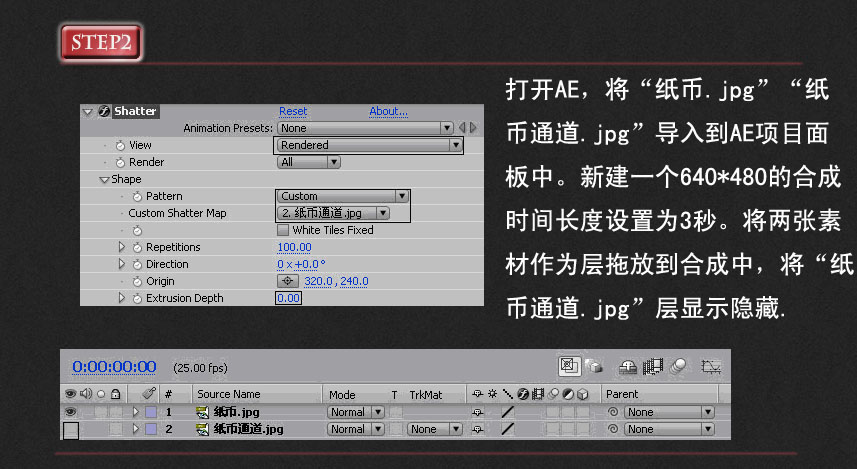The image size is (857, 469).
Task: Click the Repetitions value 100.00
Action: pos(294,247)
